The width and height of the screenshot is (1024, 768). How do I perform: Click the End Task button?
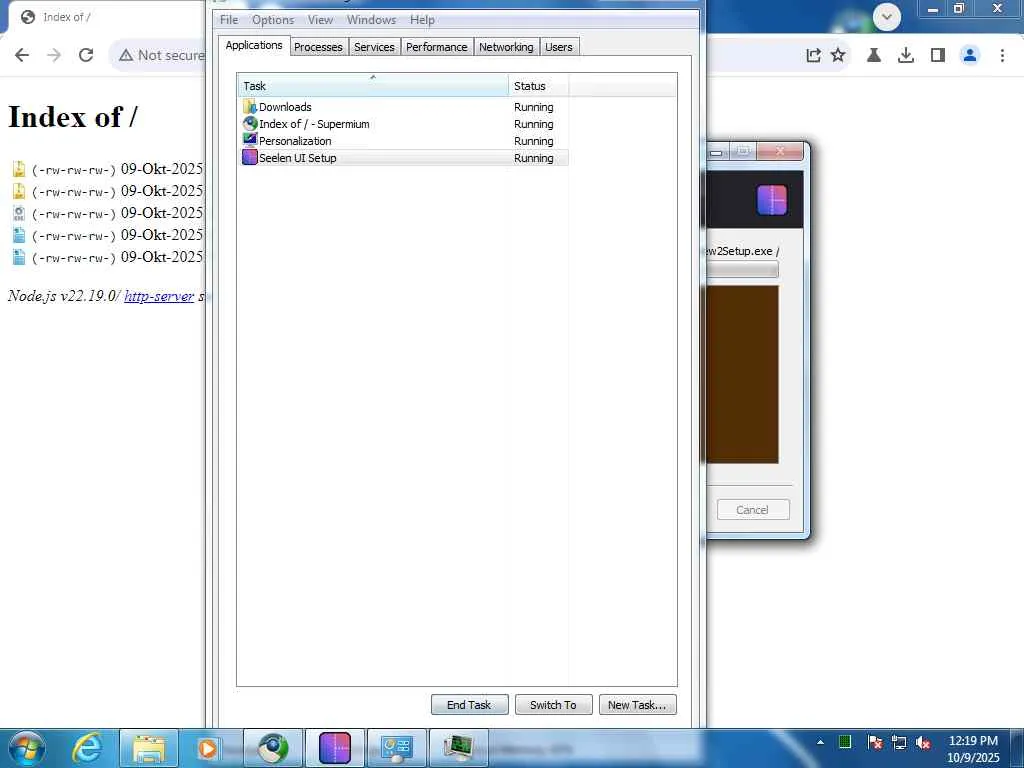(x=469, y=705)
